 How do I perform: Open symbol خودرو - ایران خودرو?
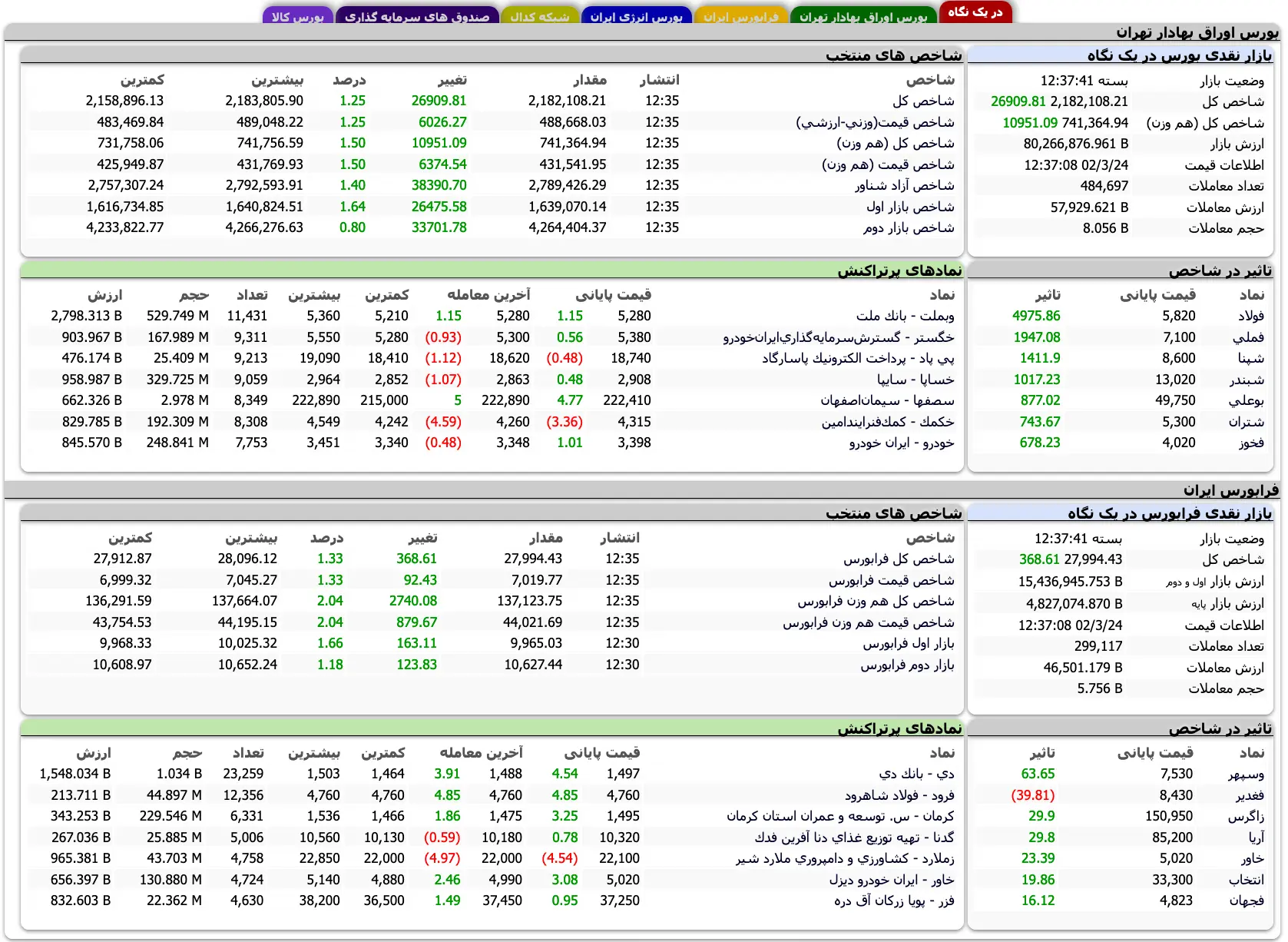(902, 443)
